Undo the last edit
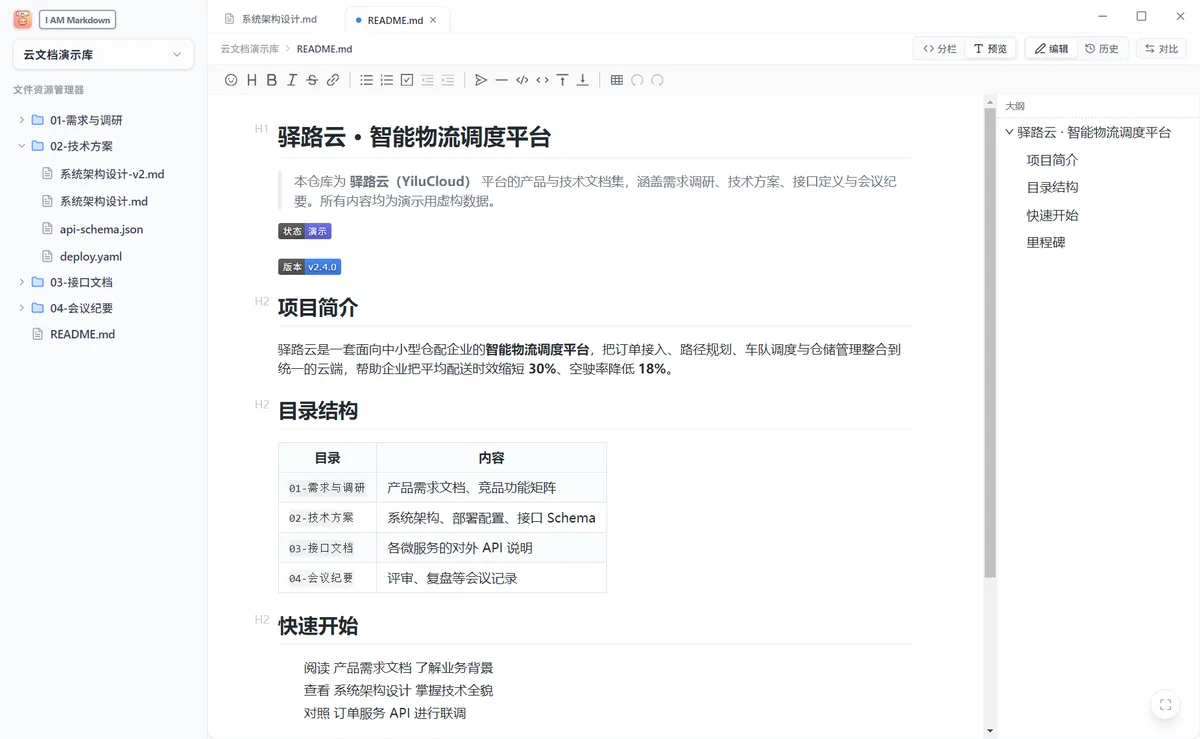This screenshot has height=739, width=1200. click(637, 80)
